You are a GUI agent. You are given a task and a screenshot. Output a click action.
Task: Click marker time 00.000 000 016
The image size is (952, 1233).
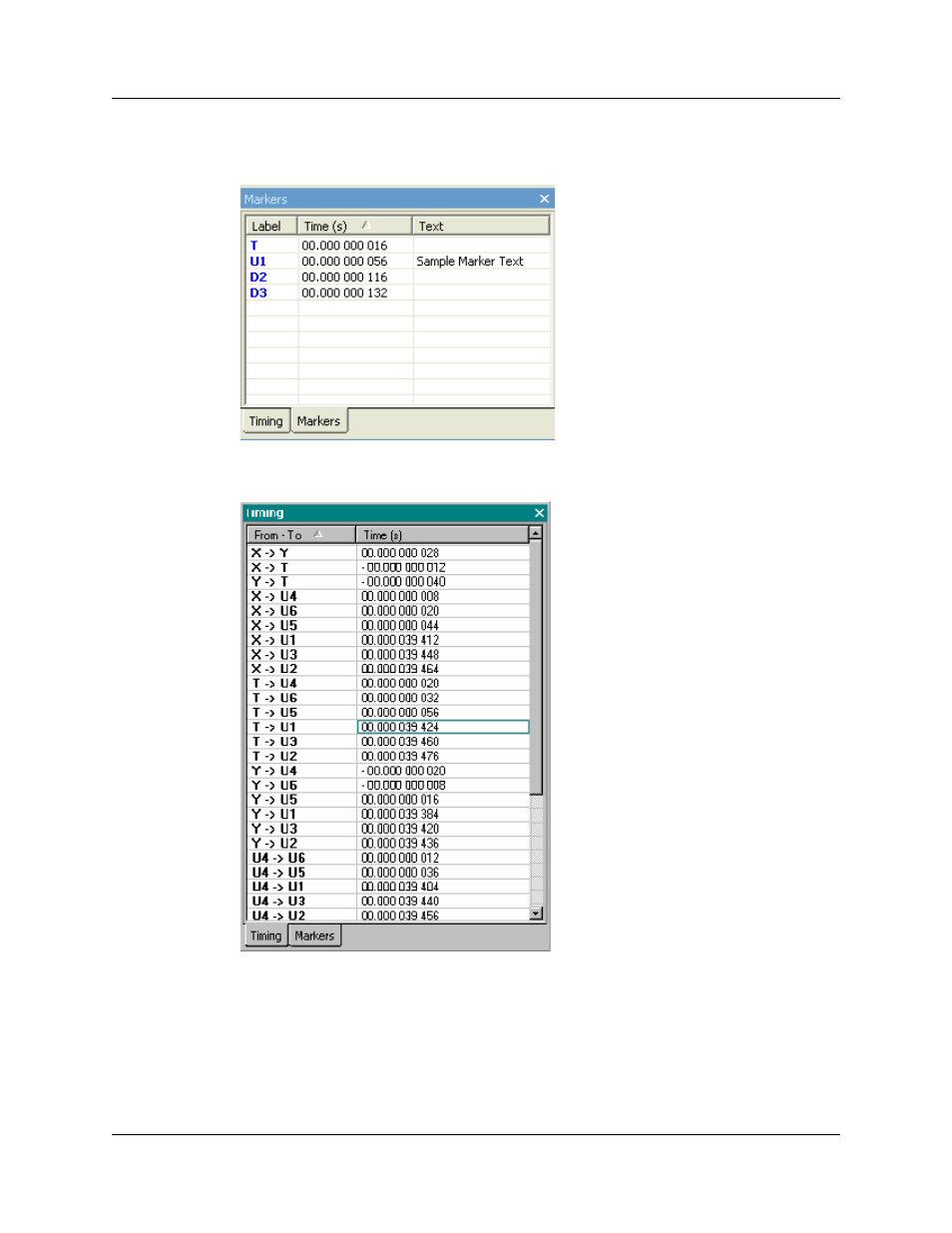(x=344, y=246)
